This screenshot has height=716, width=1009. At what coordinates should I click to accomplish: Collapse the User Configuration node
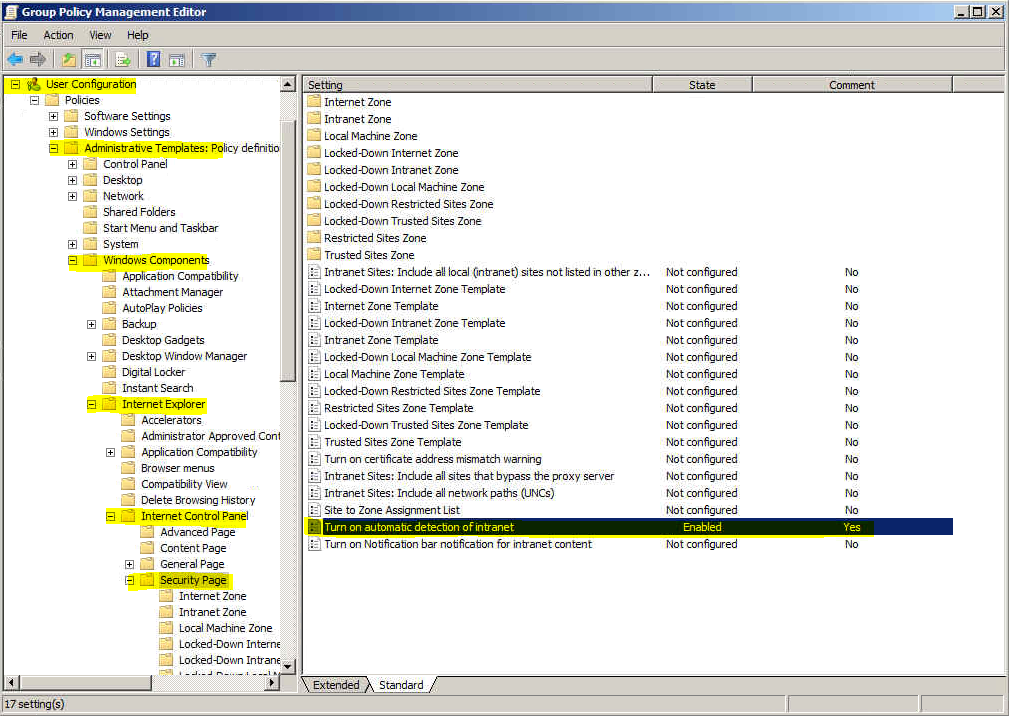(15, 84)
